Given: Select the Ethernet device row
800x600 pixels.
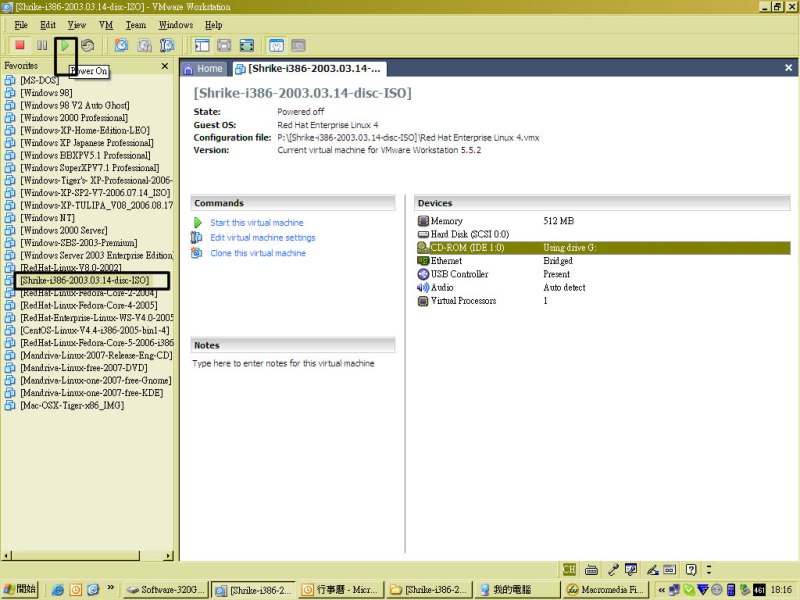Looking at the screenshot, I should (x=603, y=261).
